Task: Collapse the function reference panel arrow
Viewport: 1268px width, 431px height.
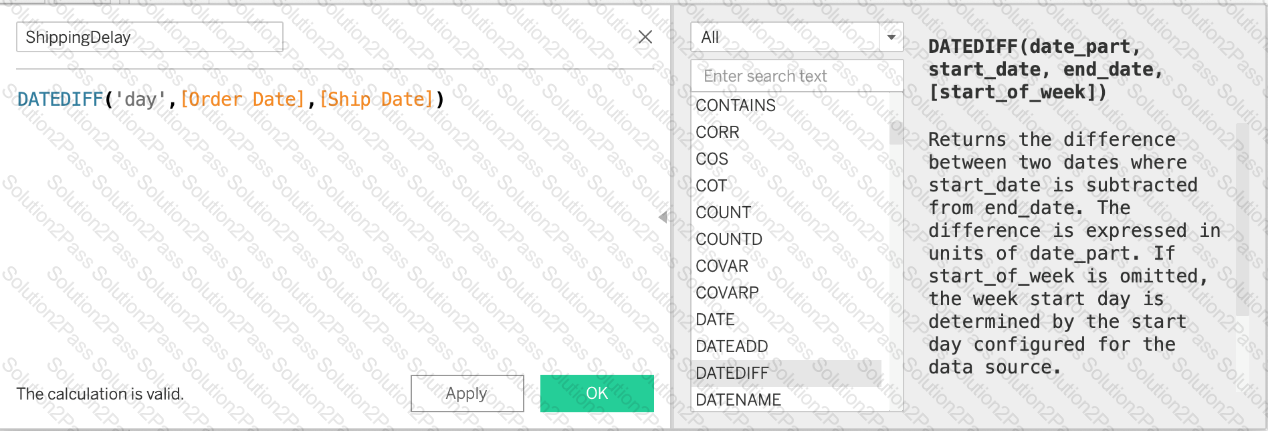Action: pos(662,217)
